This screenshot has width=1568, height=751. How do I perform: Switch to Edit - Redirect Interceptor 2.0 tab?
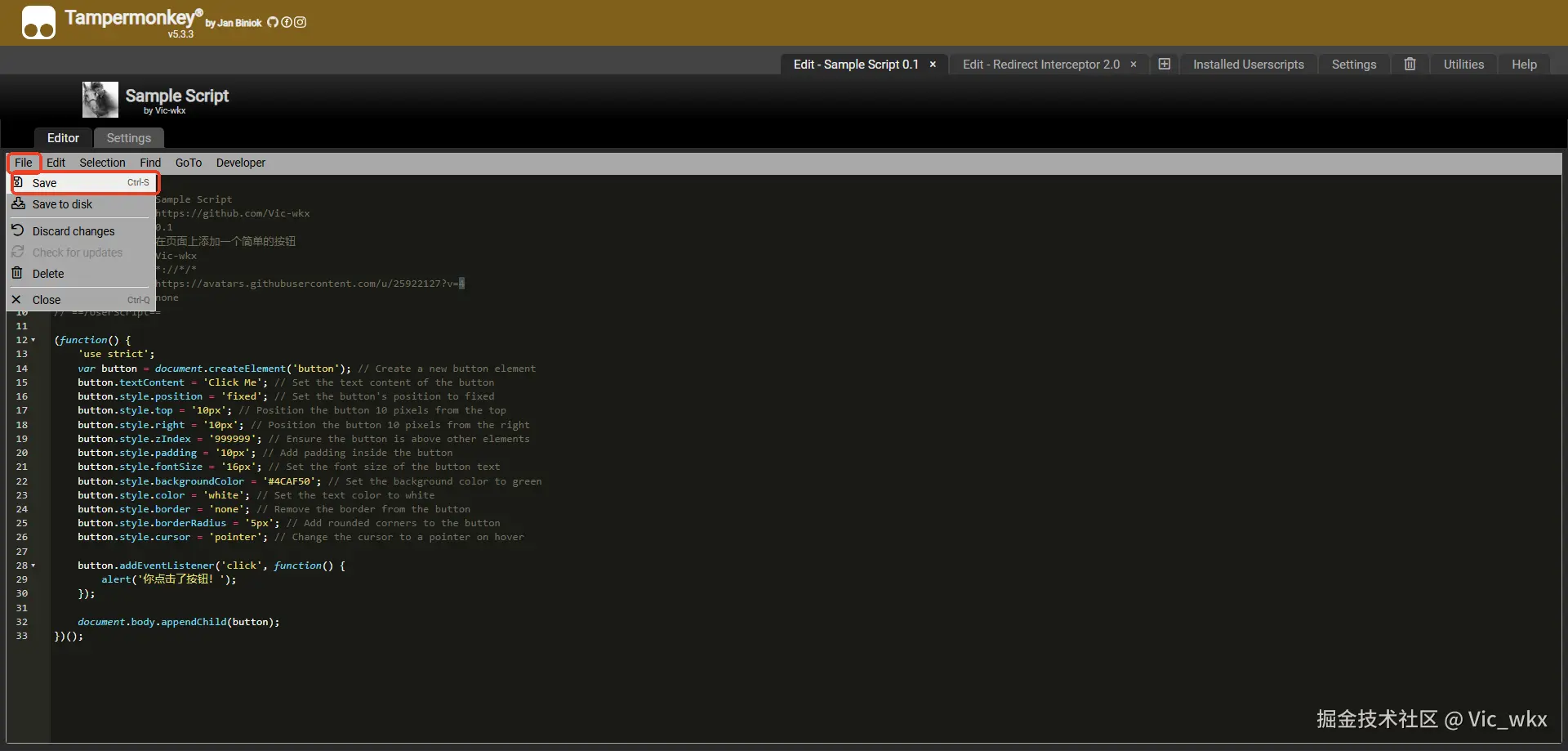[1040, 64]
